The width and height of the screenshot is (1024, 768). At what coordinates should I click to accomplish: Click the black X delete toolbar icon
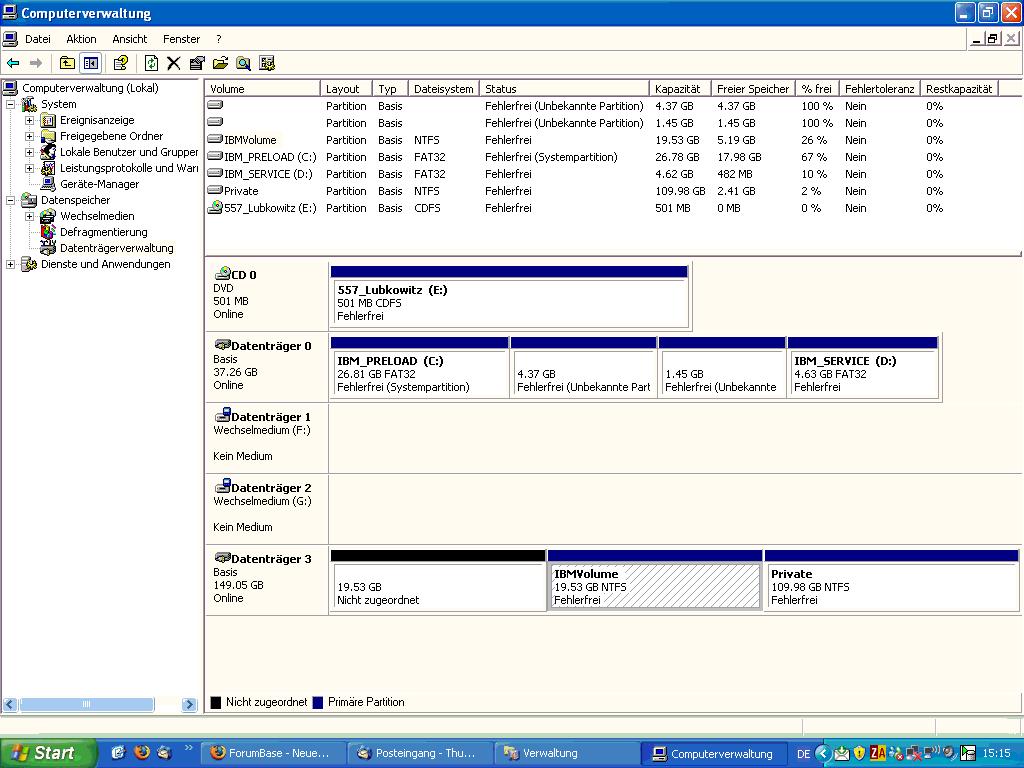(x=173, y=63)
